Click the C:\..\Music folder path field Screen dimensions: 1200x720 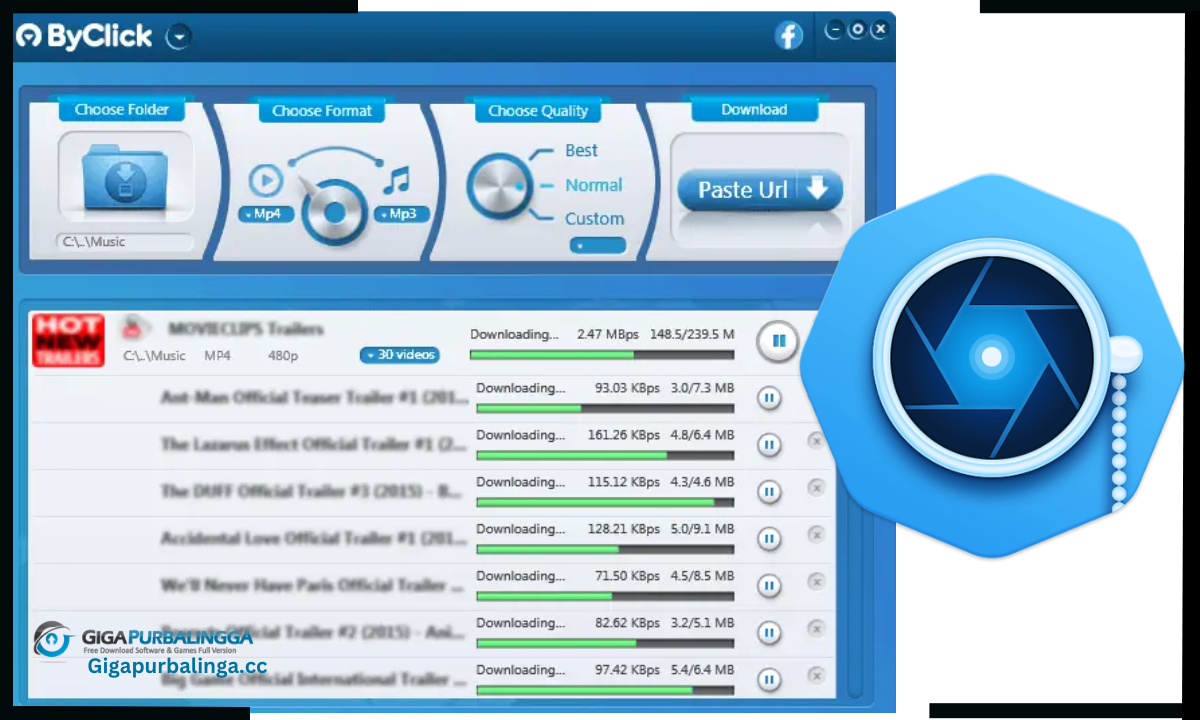click(125, 242)
